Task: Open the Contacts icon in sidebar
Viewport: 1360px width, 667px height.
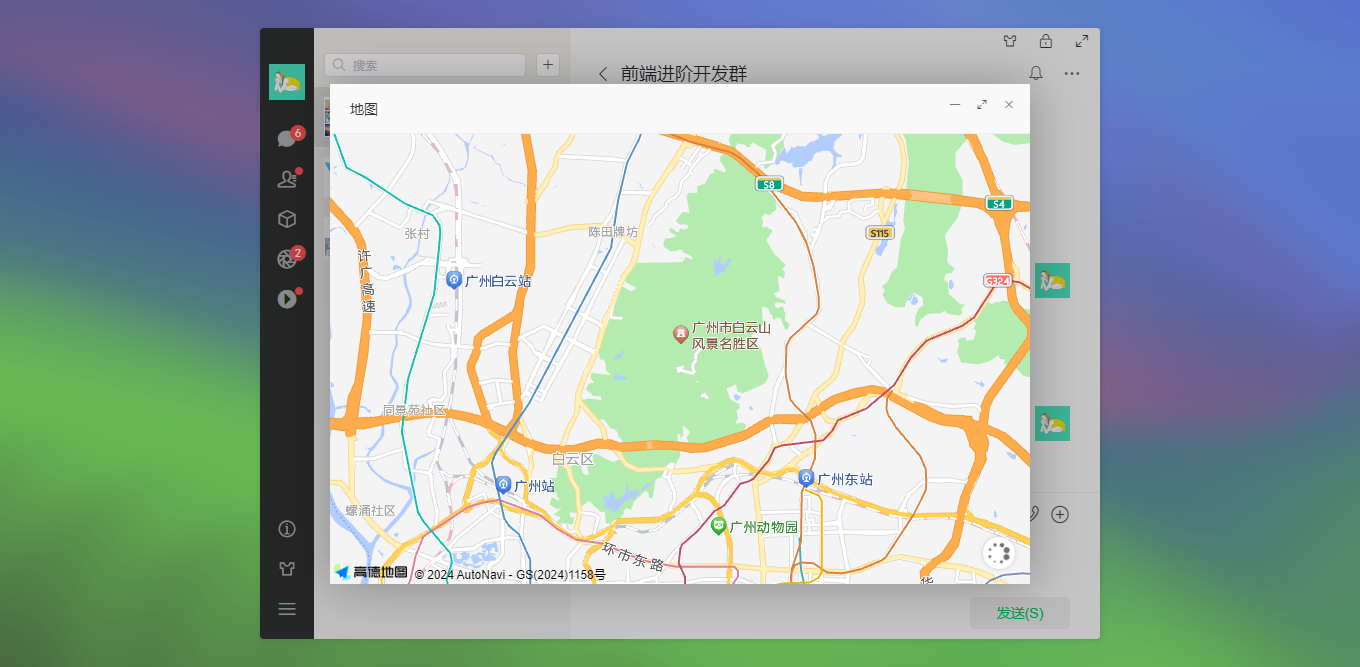Action: 287,178
